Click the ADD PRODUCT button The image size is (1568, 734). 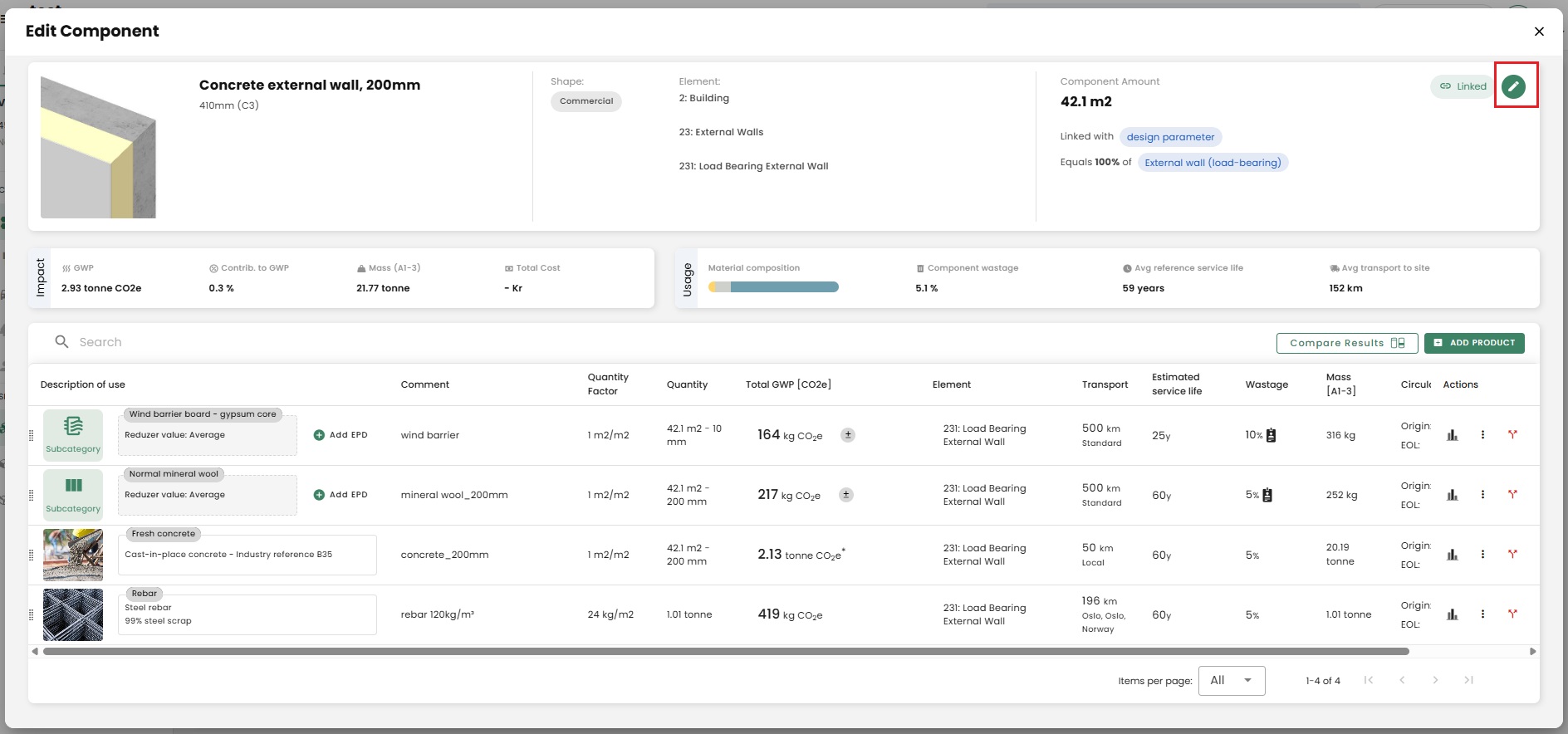pyautogui.click(x=1474, y=343)
